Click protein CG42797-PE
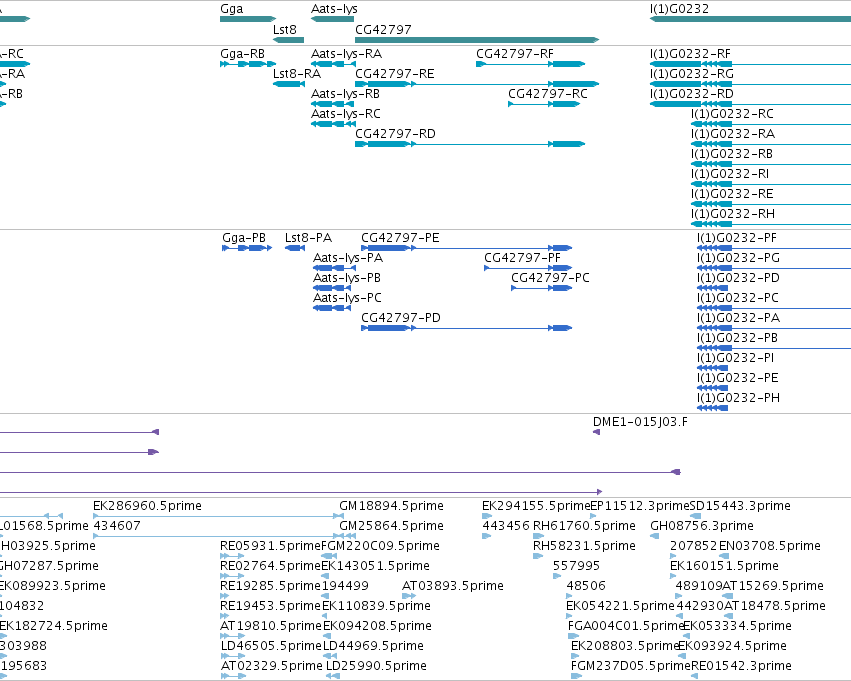This screenshot has width=851, height=681. (467, 248)
